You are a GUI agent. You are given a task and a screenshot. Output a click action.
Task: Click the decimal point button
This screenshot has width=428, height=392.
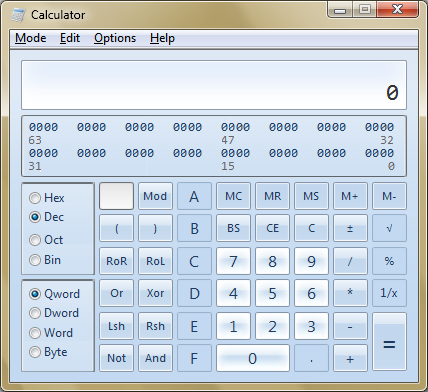pyautogui.click(x=311, y=358)
